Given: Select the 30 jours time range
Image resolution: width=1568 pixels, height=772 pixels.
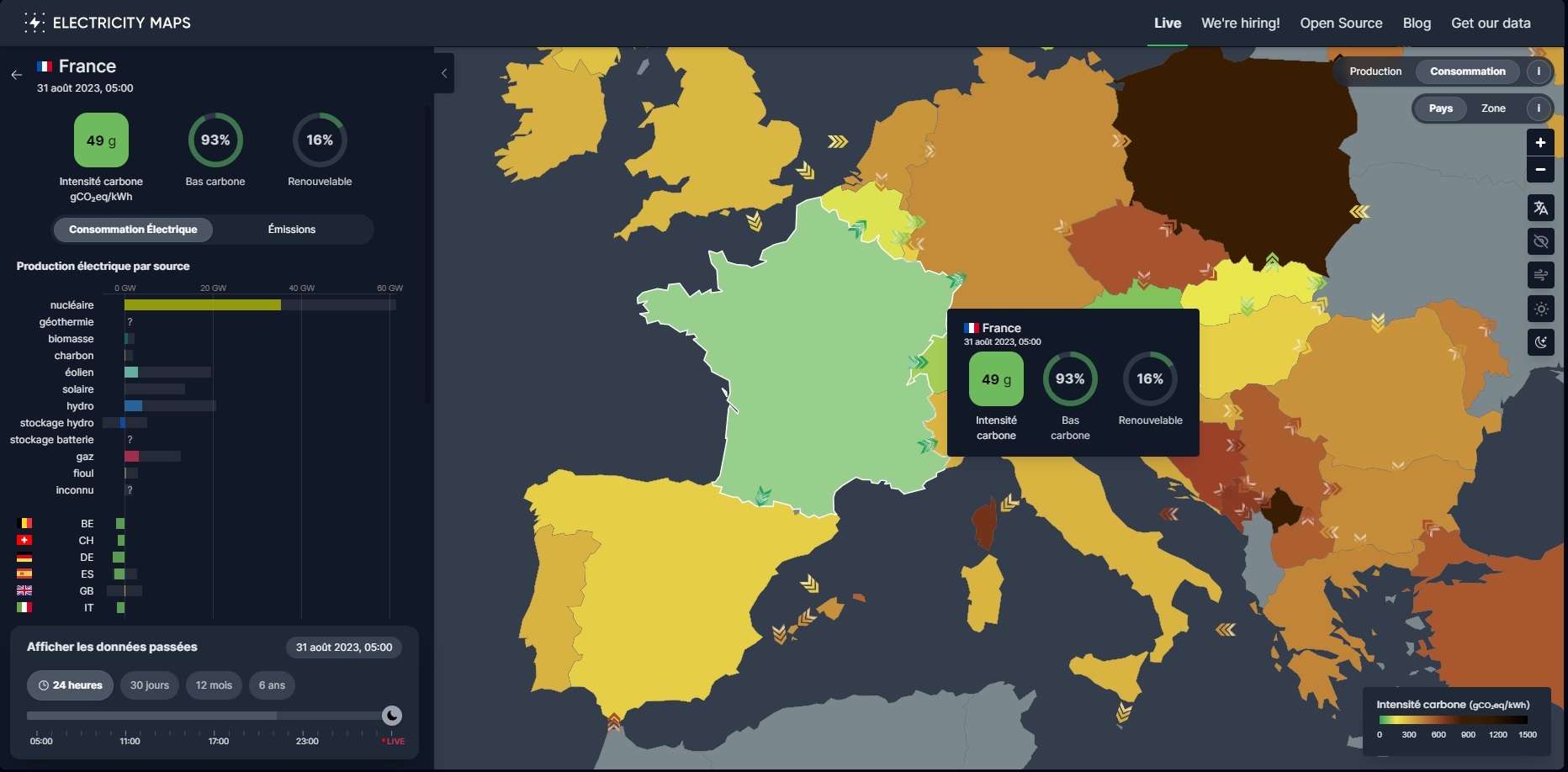Looking at the screenshot, I should click(150, 685).
